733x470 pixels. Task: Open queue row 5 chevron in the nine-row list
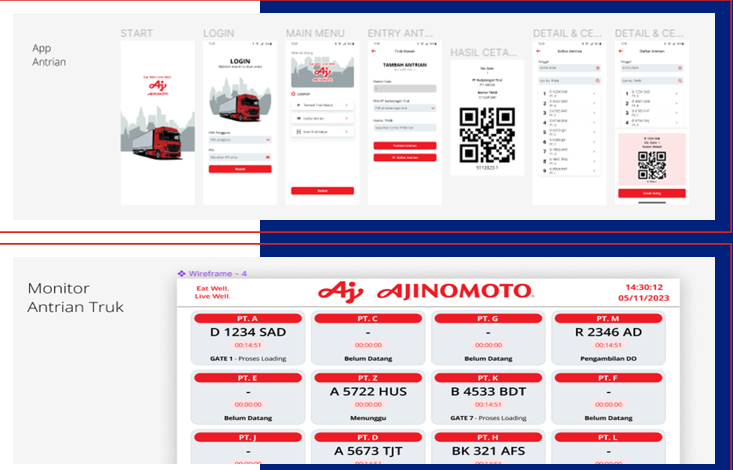tap(594, 132)
